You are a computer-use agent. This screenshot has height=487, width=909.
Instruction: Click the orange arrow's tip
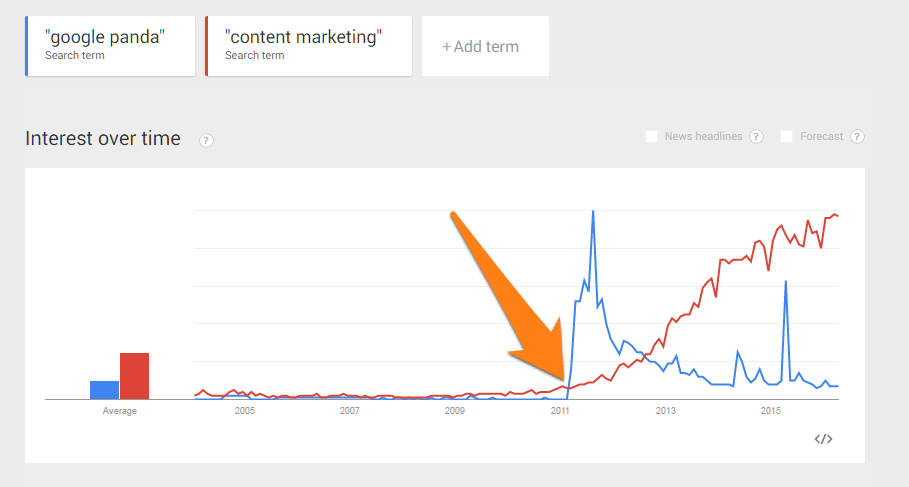(563, 377)
